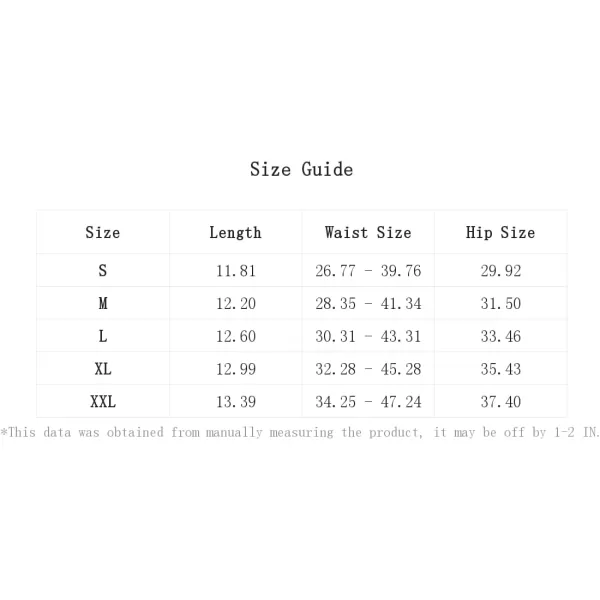Click the measurement disclaimer footnote
Image resolution: width=600 pixels, height=600 pixels.
300,432
